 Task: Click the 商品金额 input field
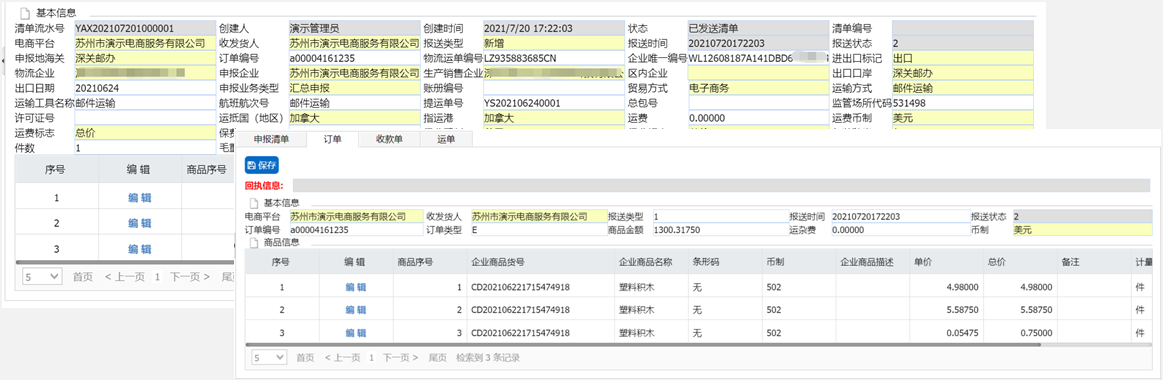[719, 230]
